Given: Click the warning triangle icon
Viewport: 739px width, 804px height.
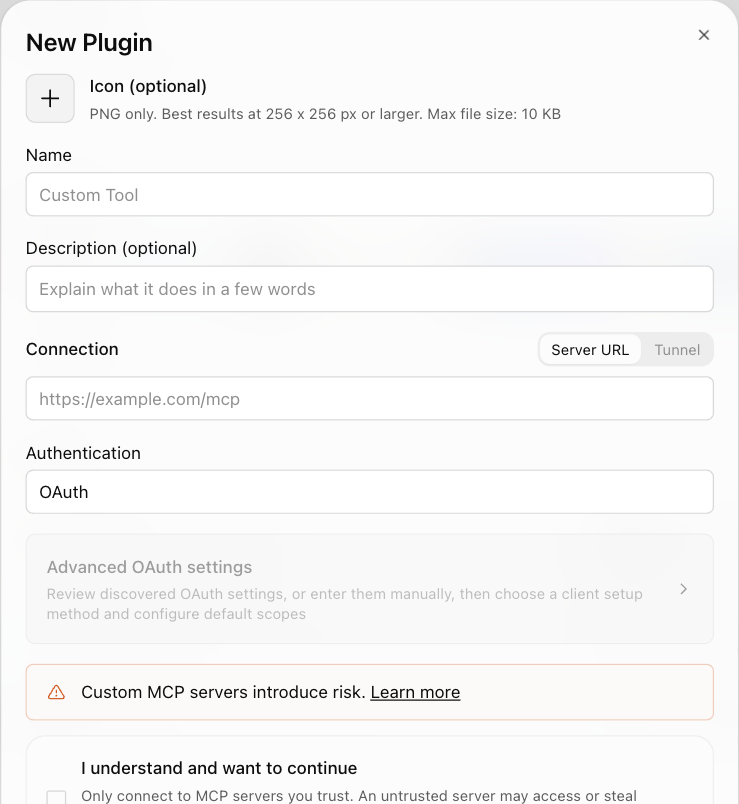Looking at the screenshot, I should click(56, 692).
